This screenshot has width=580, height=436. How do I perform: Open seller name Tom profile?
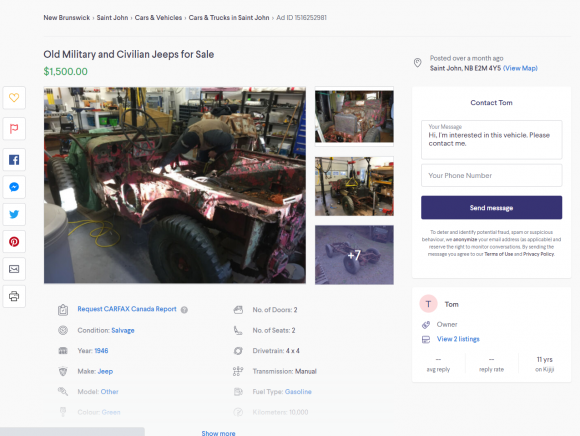click(x=452, y=304)
